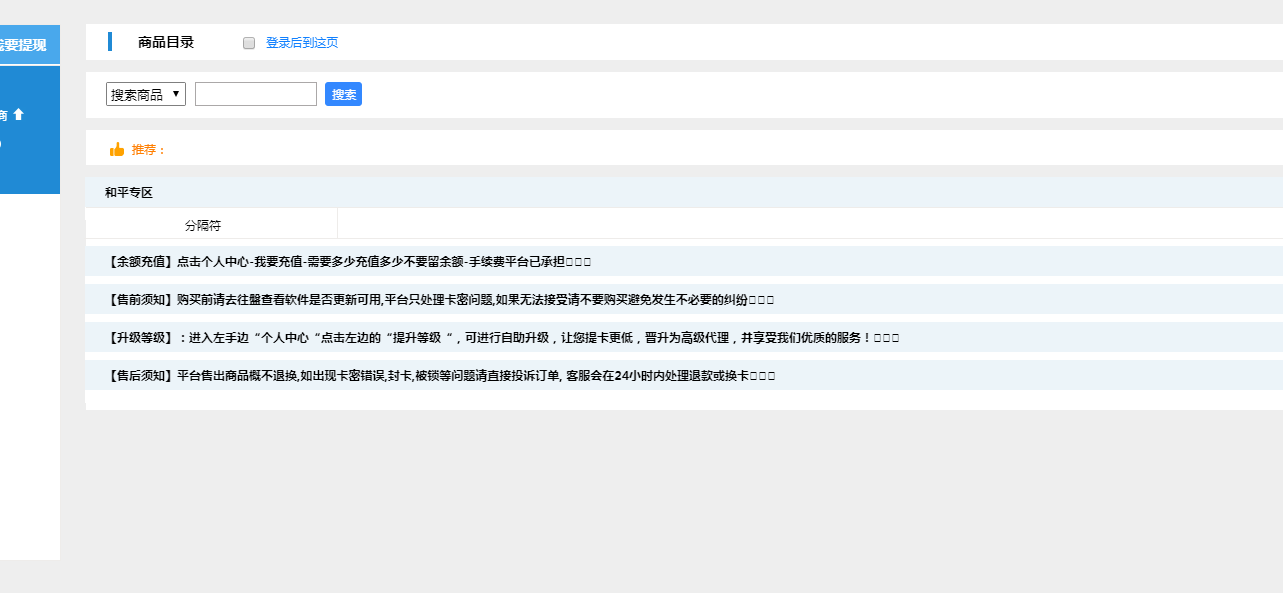Enable the 登录后到这页 checkbox
Image resolution: width=1283 pixels, height=593 pixels.
pyautogui.click(x=249, y=43)
